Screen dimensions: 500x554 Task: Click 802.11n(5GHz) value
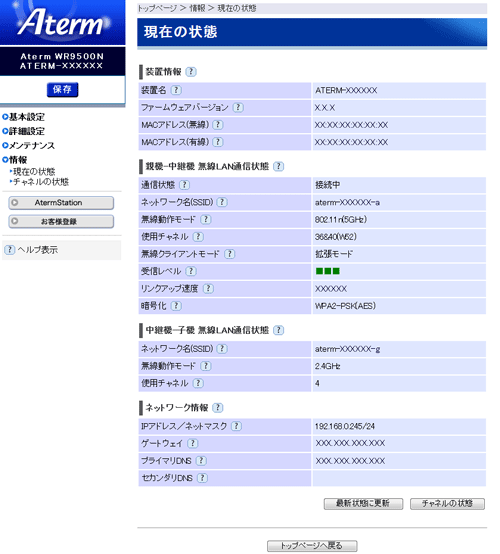341,219
